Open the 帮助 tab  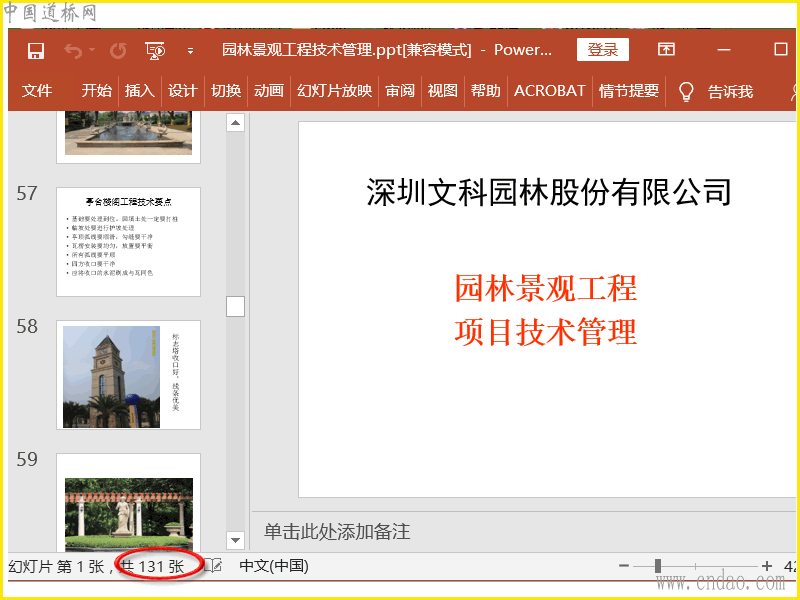486,91
